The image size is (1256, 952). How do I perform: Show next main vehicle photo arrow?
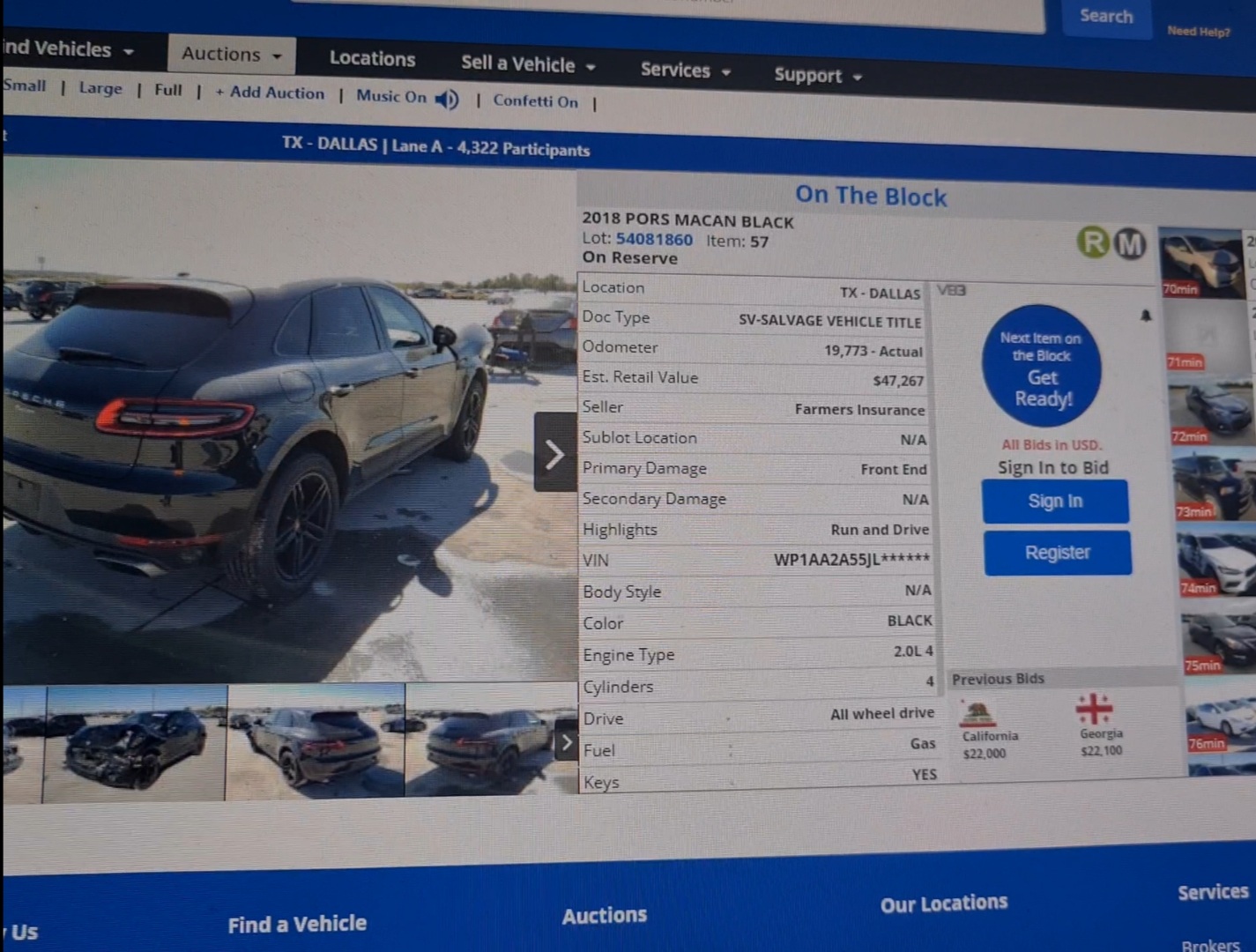[554, 453]
